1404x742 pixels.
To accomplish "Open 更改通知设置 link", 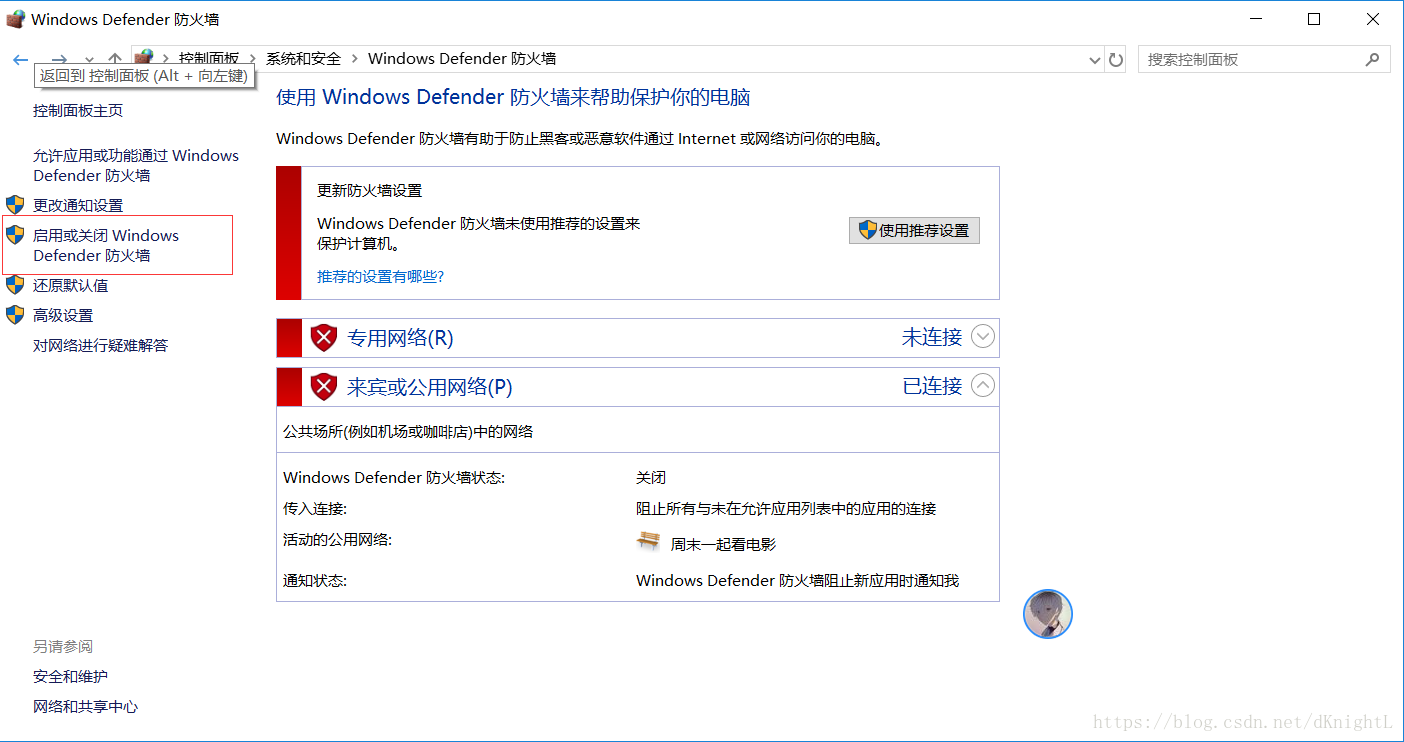I will pyautogui.click(x=78, y=205).
